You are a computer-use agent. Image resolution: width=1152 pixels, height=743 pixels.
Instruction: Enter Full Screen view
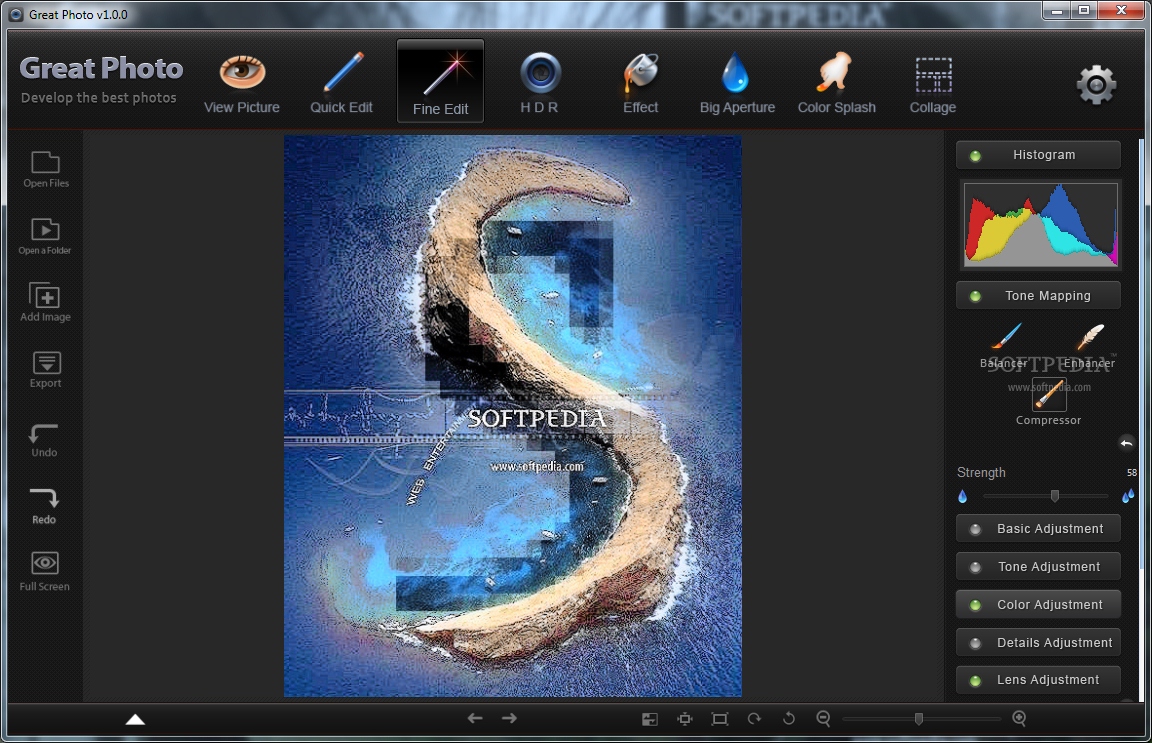pyautogui.click(x=45, y=572)
